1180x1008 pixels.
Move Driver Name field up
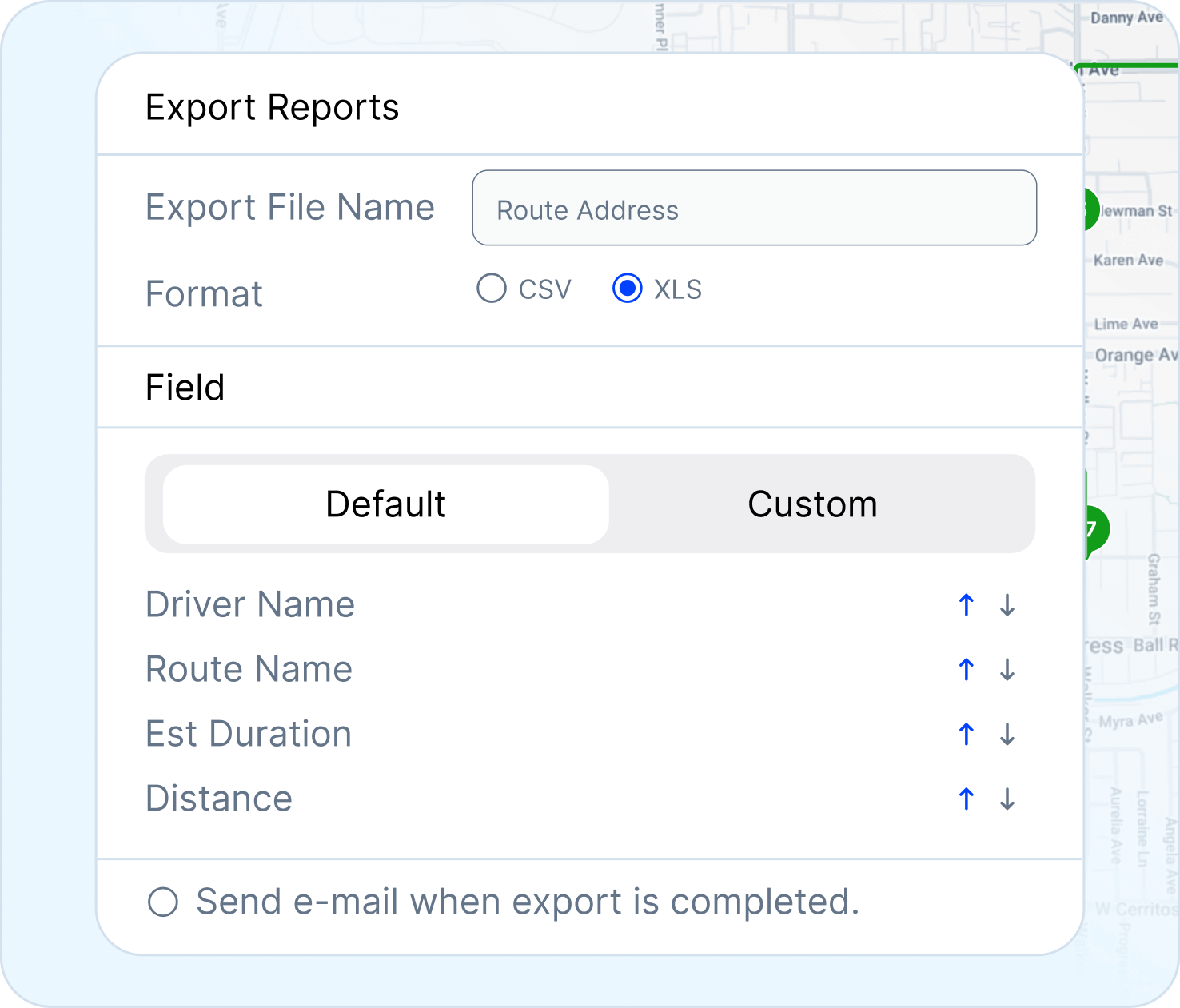click(x=967, y=605)
